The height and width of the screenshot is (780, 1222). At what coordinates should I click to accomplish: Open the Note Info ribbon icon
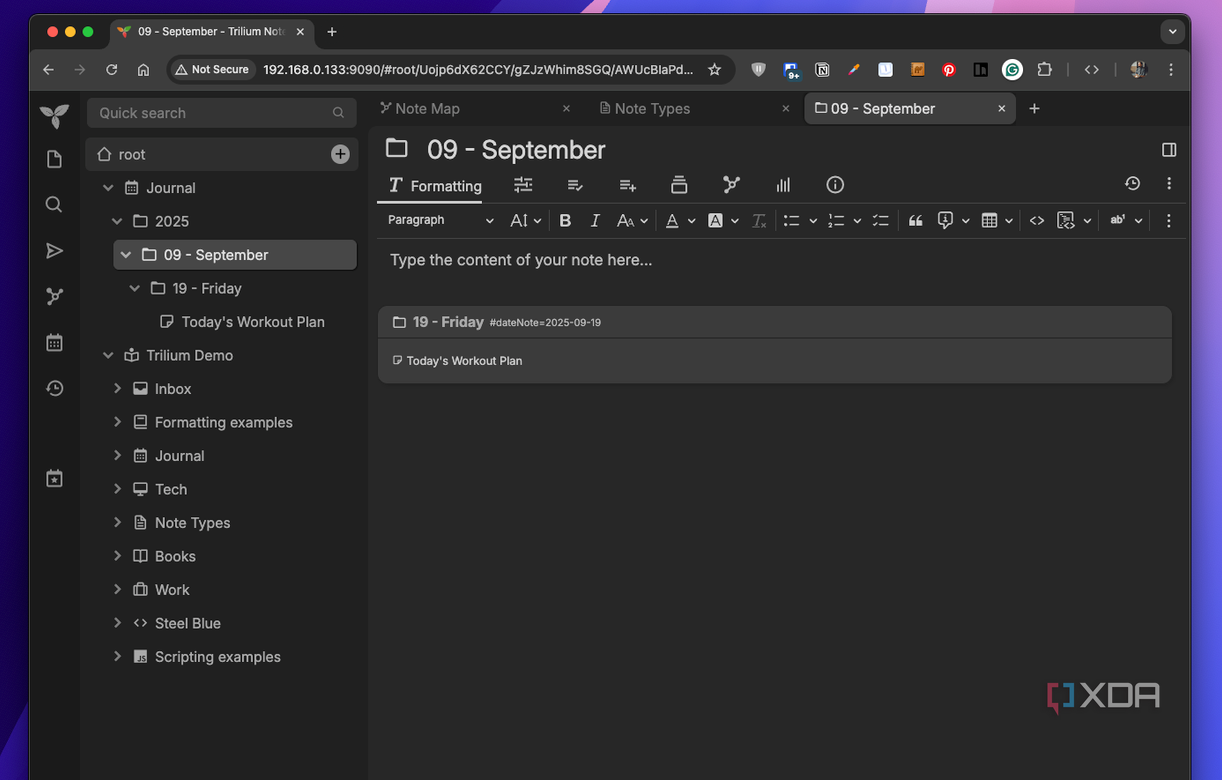pos(835,185)
